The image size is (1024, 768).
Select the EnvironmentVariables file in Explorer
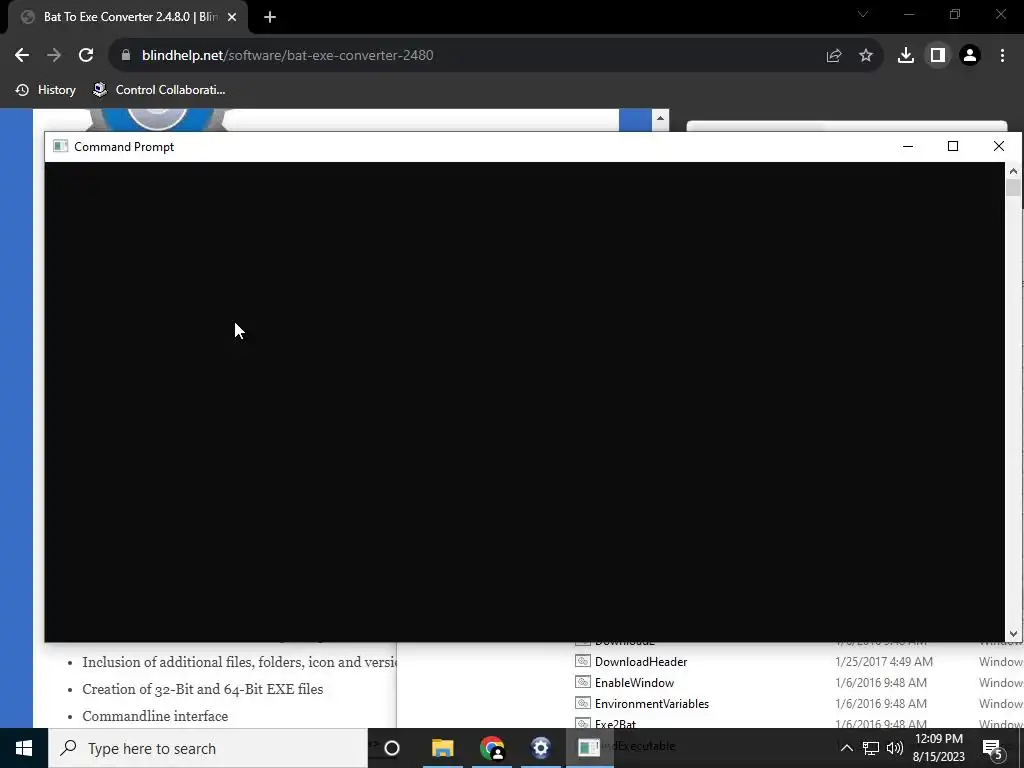click(652, 703)
